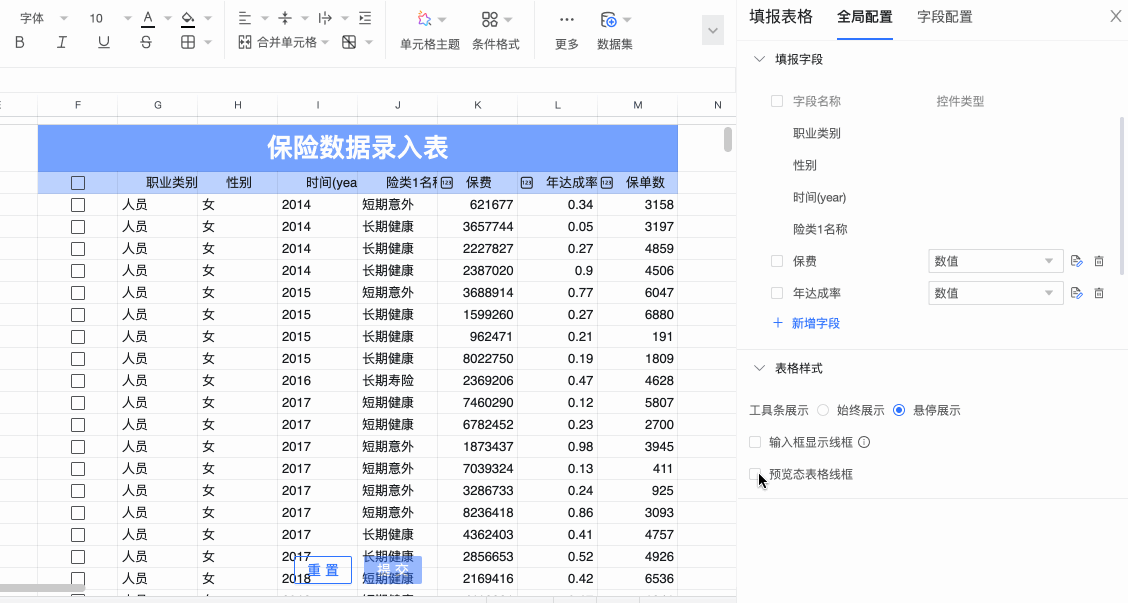This screenshot has height=603, width=1128.
Task: Check the 保费 field checkbox
Action: pyautogui.click(x=776, y=261)
